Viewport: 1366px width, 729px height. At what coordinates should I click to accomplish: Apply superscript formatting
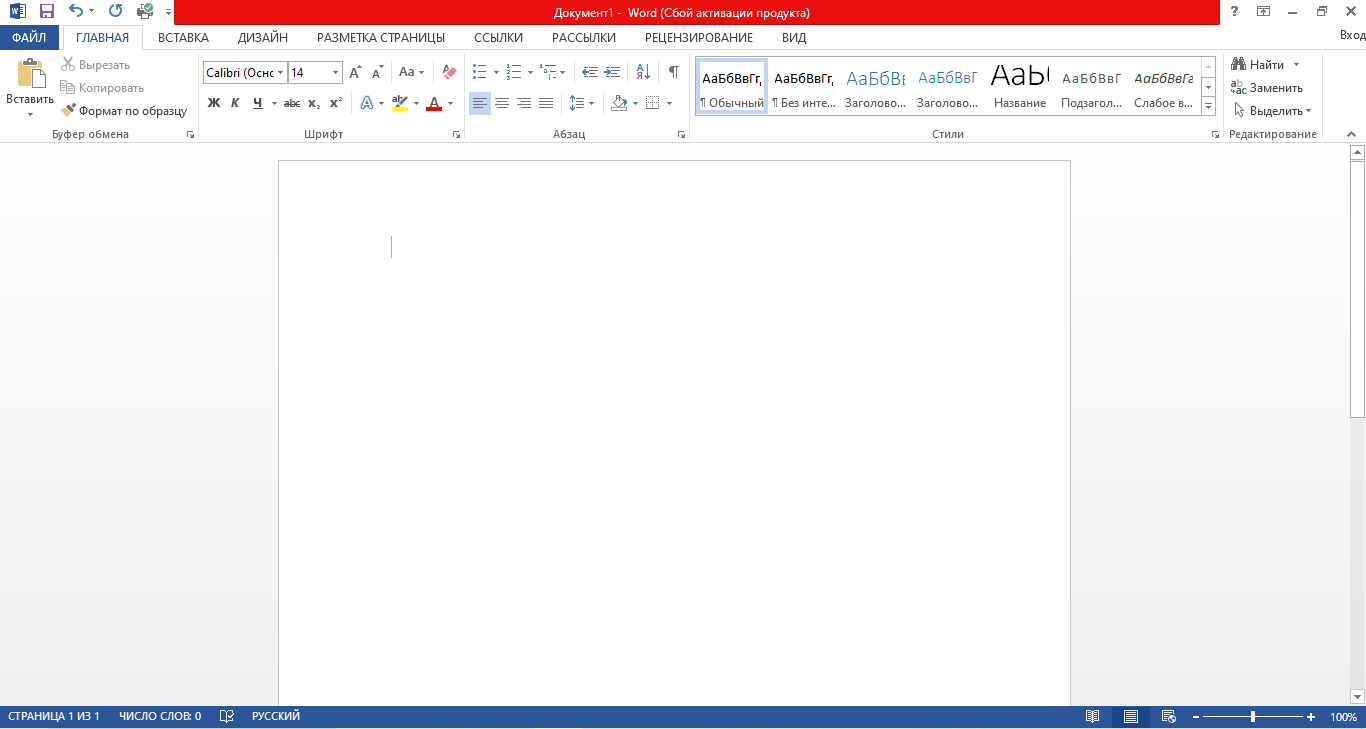(335, 102)
